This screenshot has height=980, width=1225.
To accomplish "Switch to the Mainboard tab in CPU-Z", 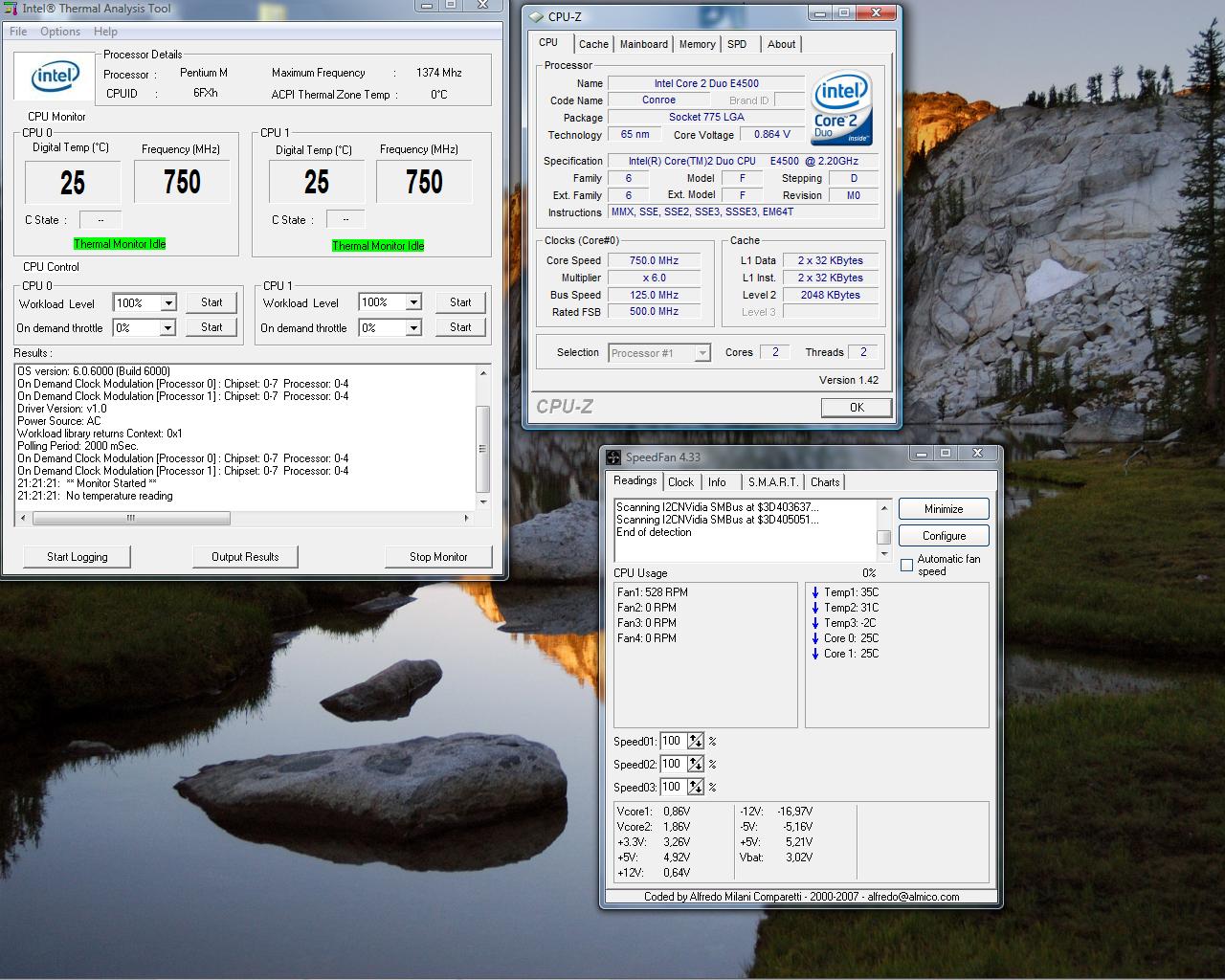I will click(x=644, y=44).
